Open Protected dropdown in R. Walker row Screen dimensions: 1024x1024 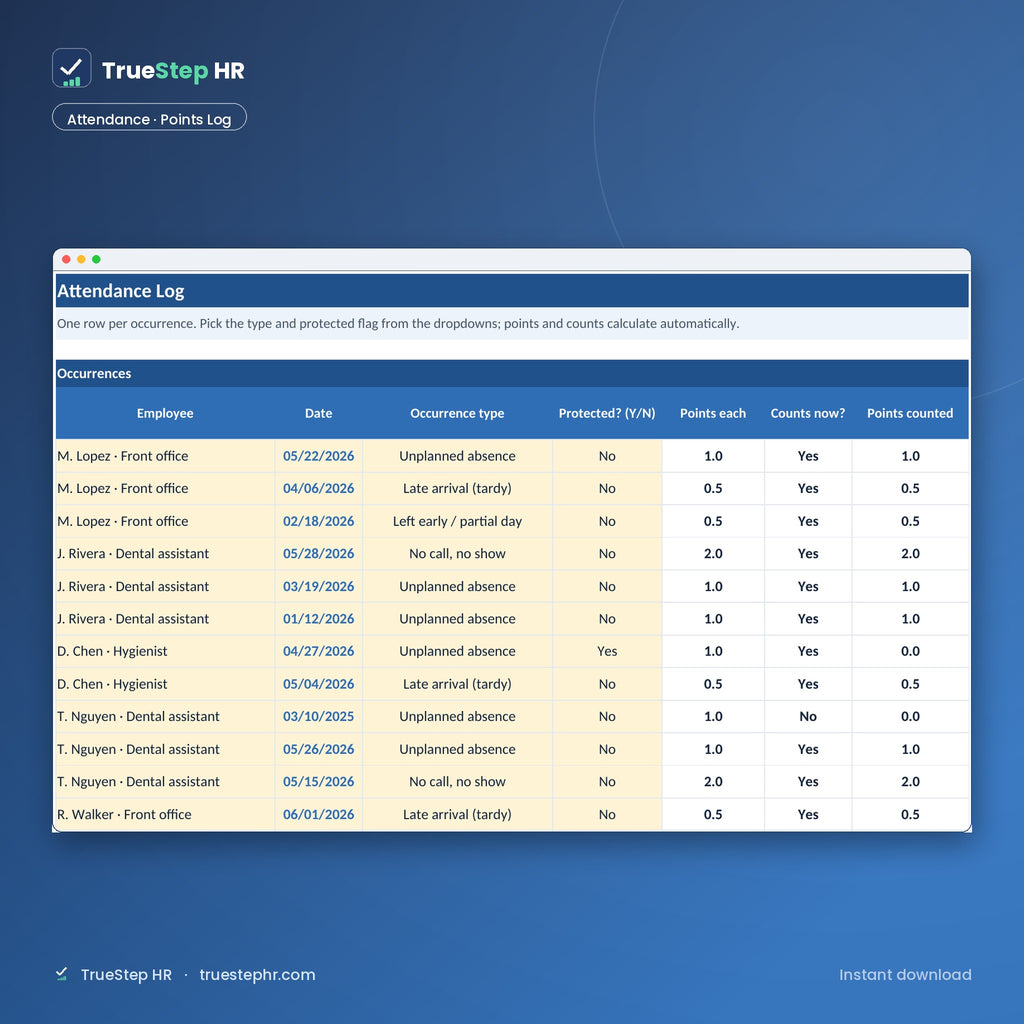click(x=607, y=814)
